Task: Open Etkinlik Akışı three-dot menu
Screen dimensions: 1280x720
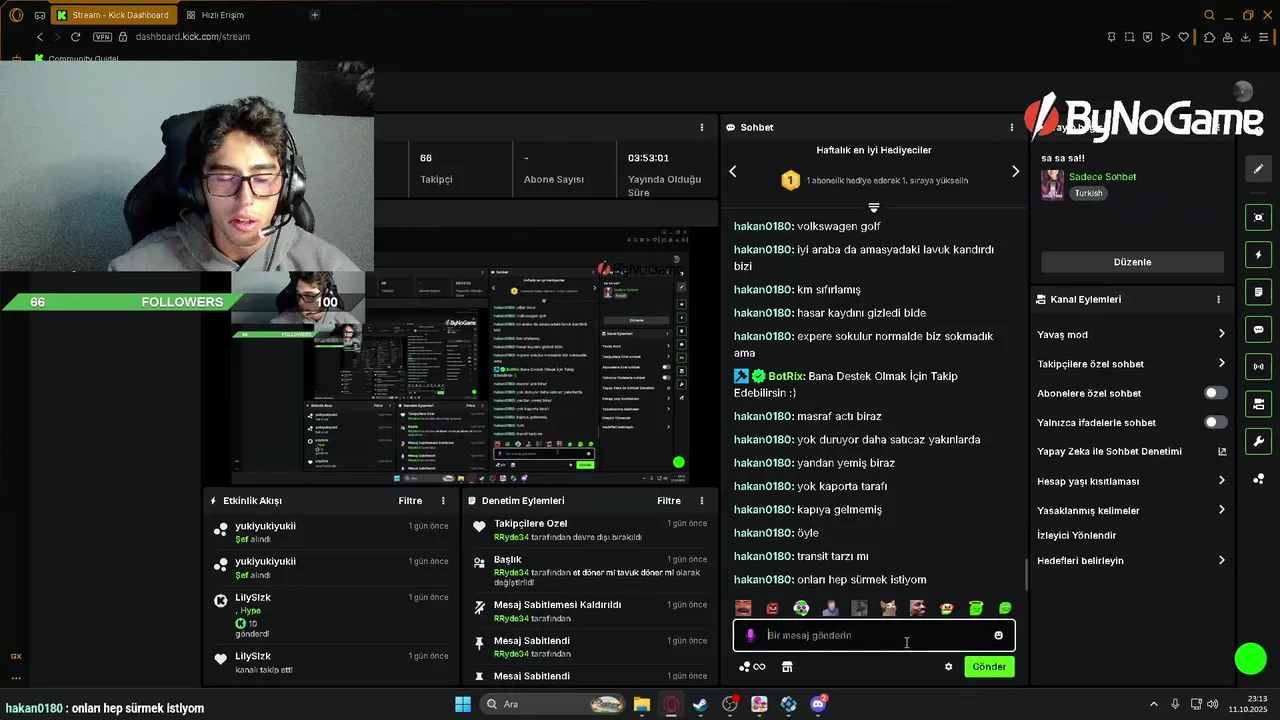Action: pyautogui.click(x=443, y=501)
